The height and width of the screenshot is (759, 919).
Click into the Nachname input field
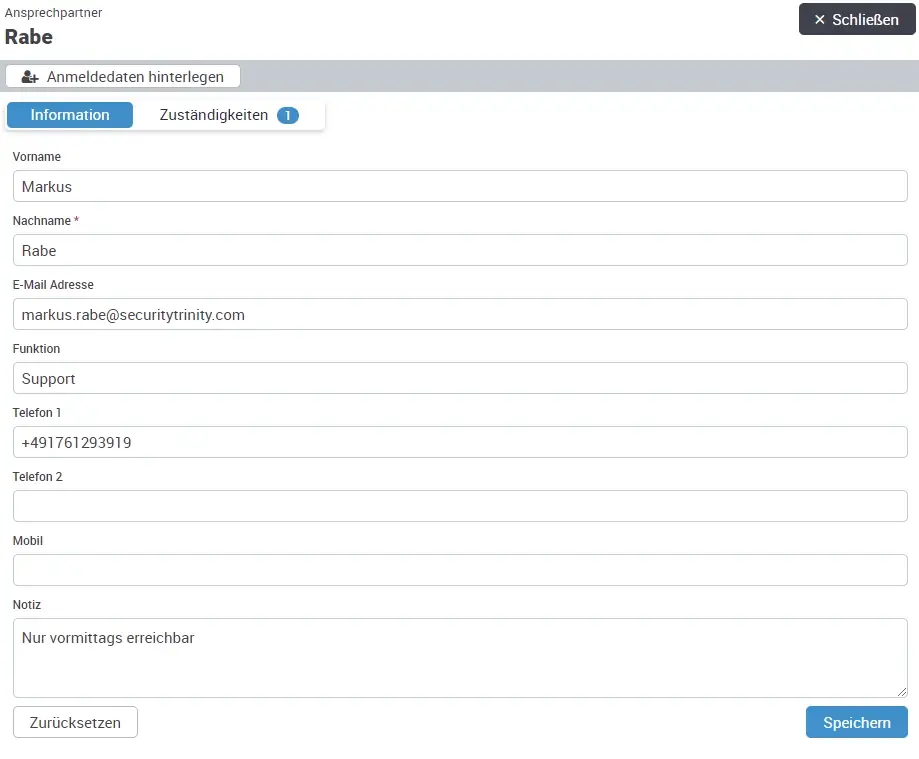[460, 250]
